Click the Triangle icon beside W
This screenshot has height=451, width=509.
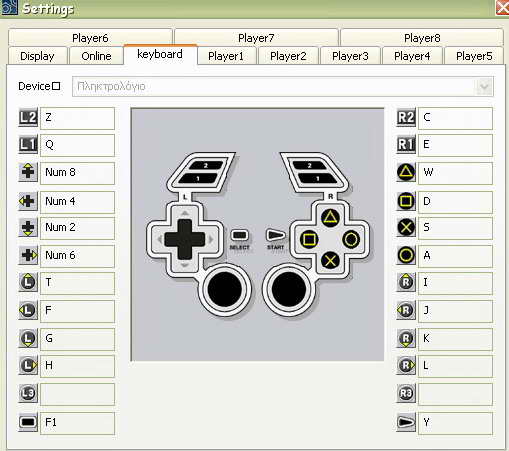tap(406, 172)
